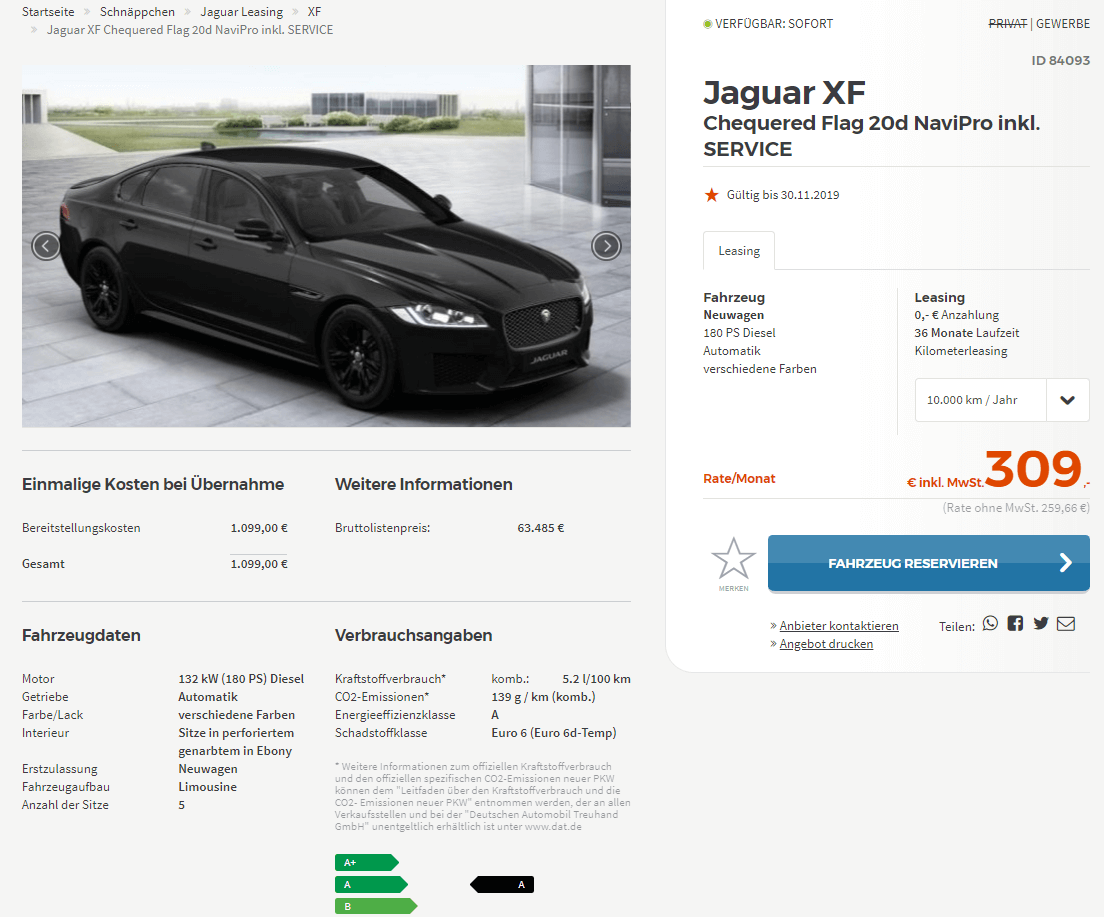
Task: Open the Anbieter kontaktieren link
Action: click(839, 625)
